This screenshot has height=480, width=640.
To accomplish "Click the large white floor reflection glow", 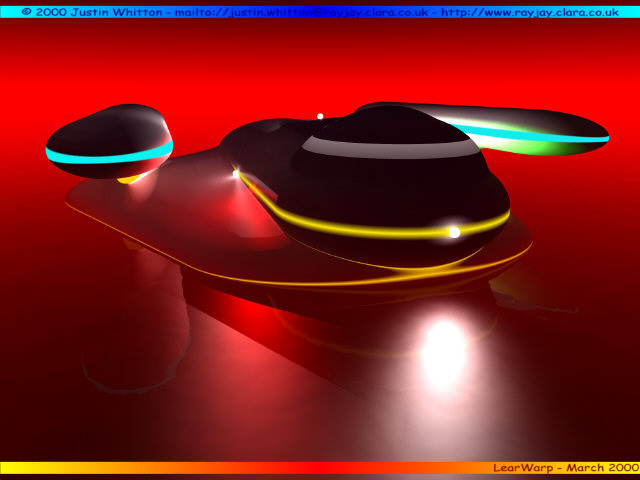I will (443, 350).
